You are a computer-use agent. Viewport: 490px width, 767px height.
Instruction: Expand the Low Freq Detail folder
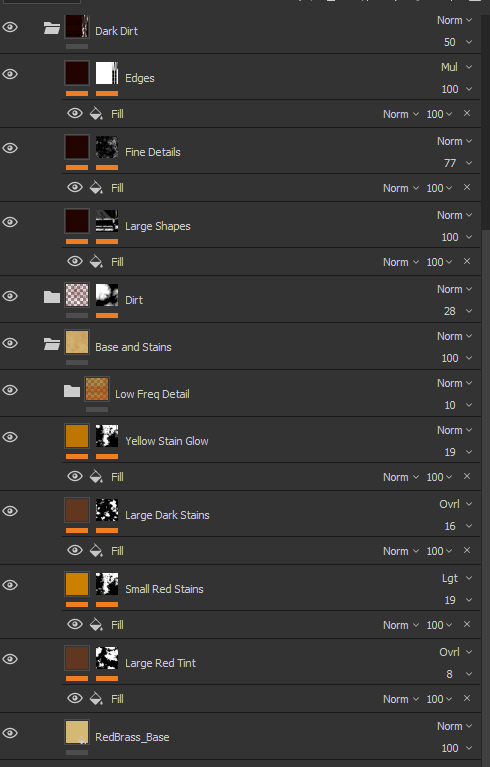coord(71,391)
